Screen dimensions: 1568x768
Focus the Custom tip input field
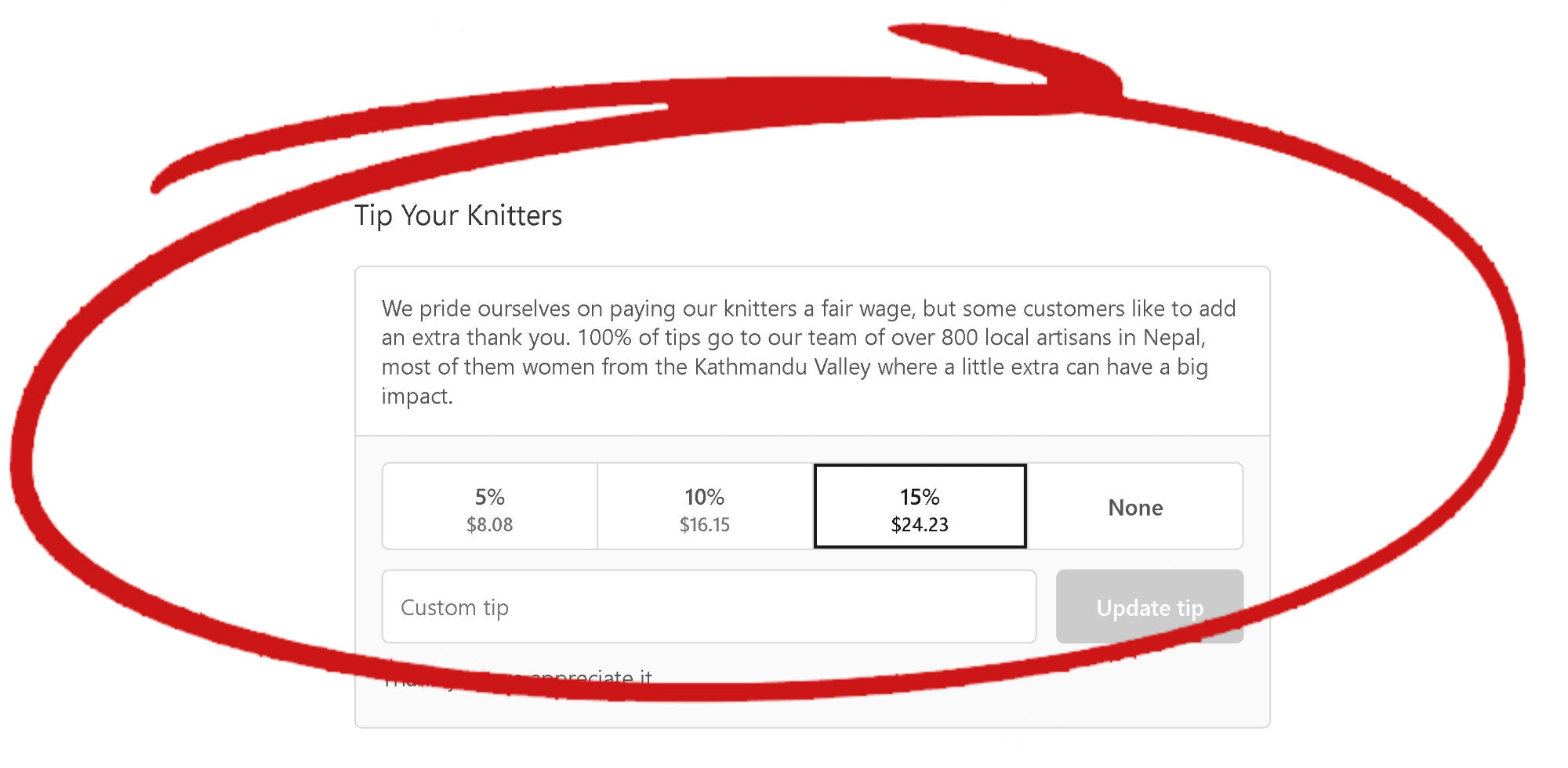709,607
